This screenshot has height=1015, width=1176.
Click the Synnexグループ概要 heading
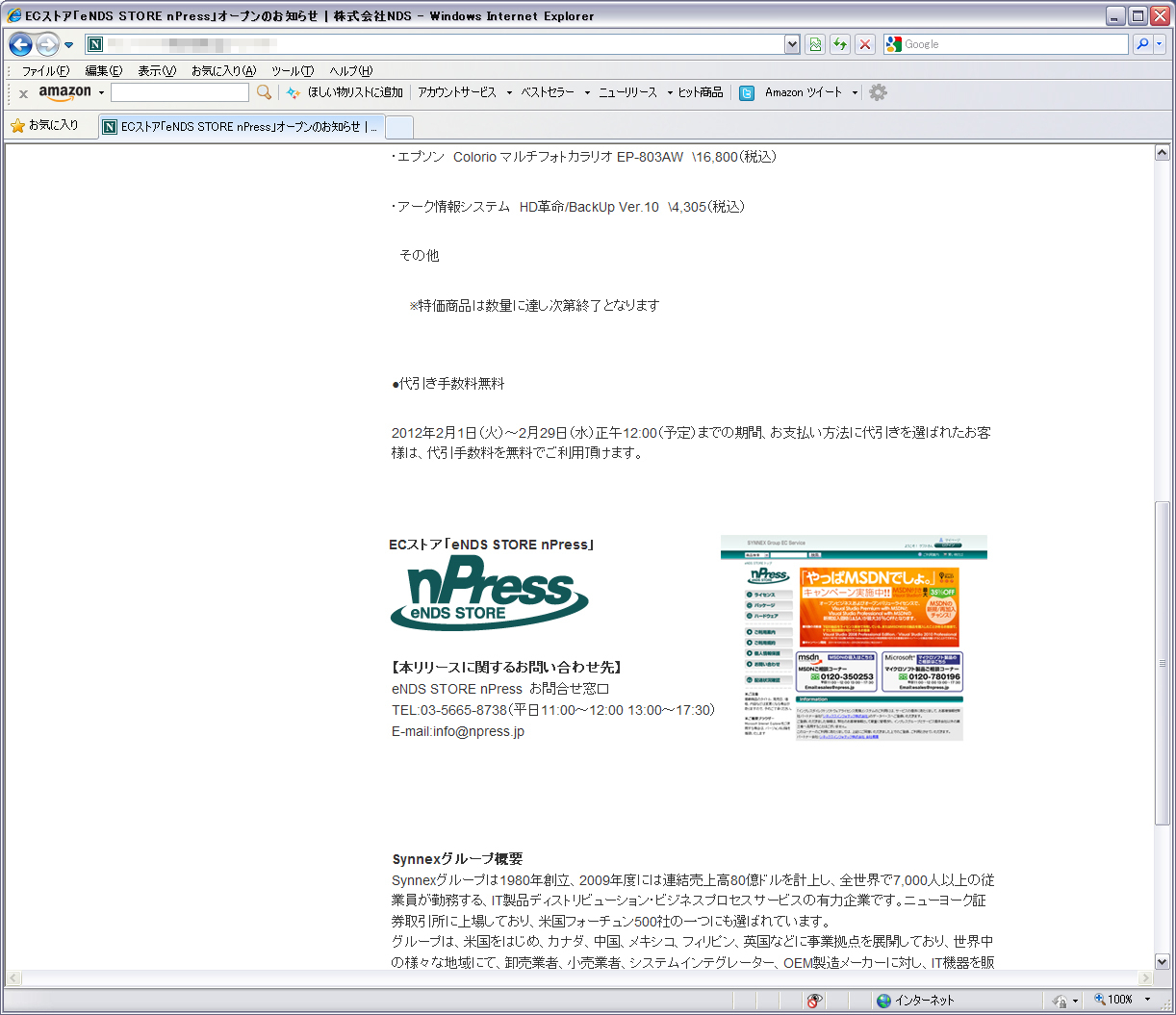pos(457,859)
